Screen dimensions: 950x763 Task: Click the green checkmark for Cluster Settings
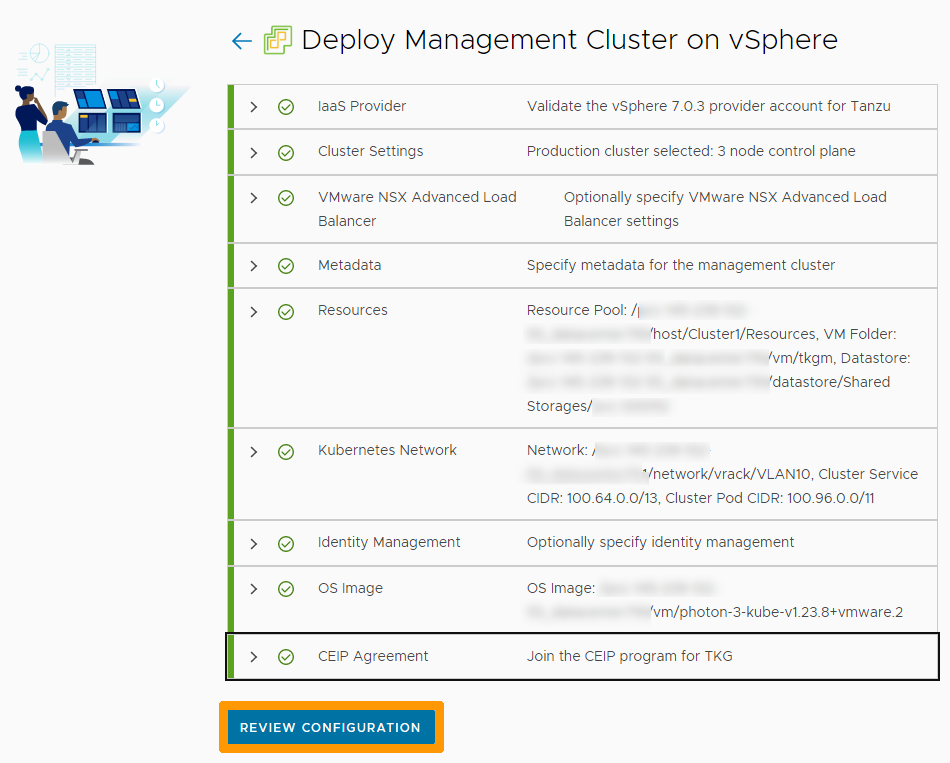[286, 153]
